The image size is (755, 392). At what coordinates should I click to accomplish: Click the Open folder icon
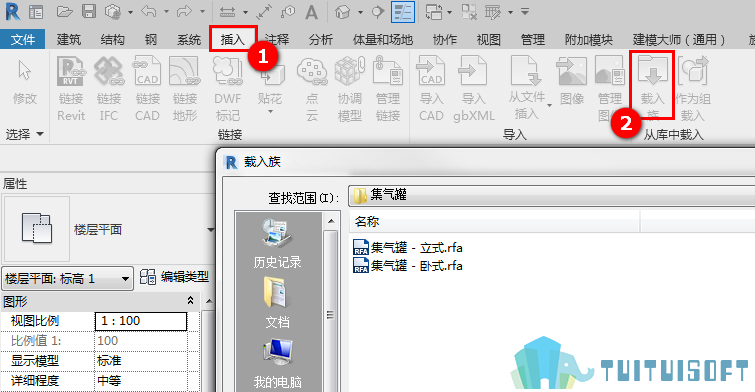point(65,12)
